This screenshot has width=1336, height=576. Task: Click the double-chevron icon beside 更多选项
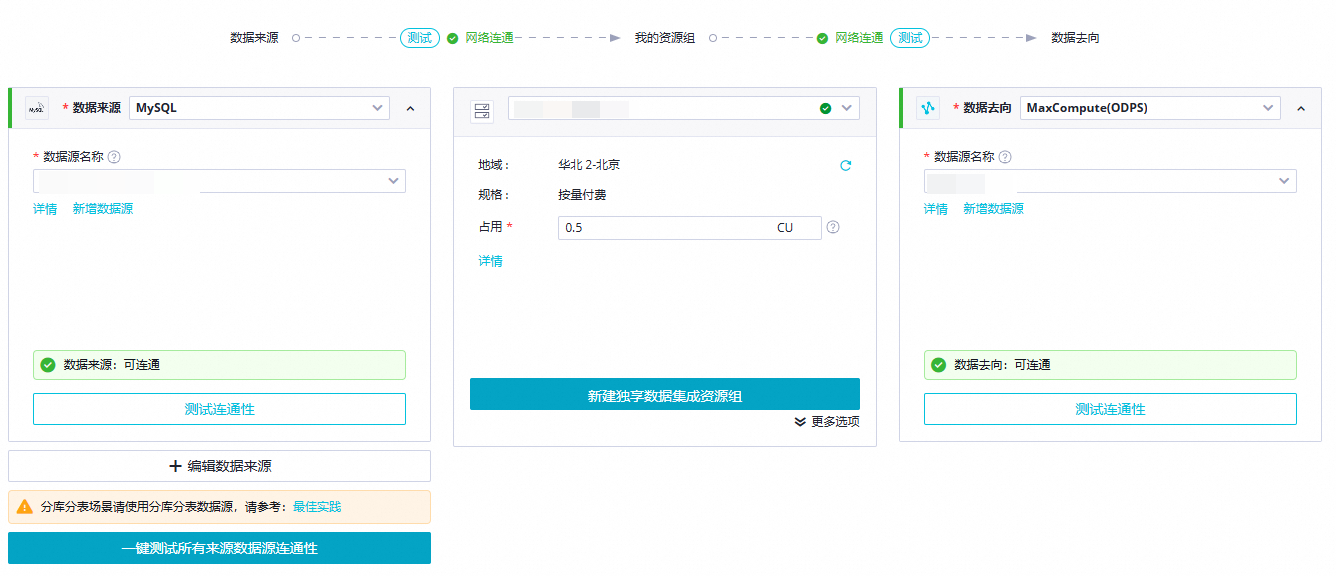(800, 422)
